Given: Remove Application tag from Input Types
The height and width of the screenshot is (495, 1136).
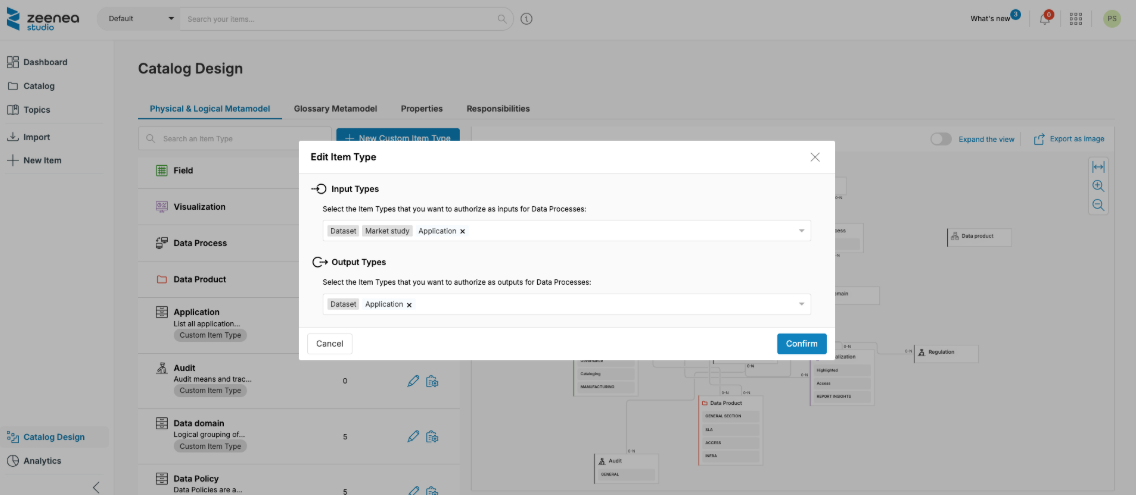Looking at the screenshot, I should [x=462, y=231].
